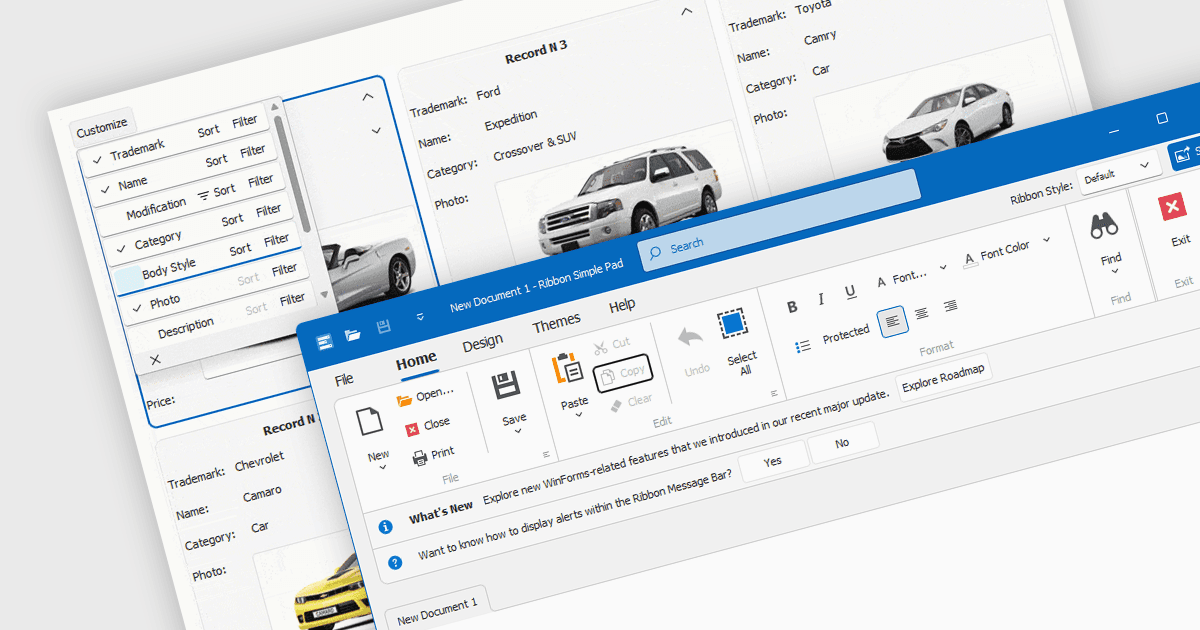Switch to the Help ribbon tab
The width and height of the screenshot is (1200, 630).
622,304
